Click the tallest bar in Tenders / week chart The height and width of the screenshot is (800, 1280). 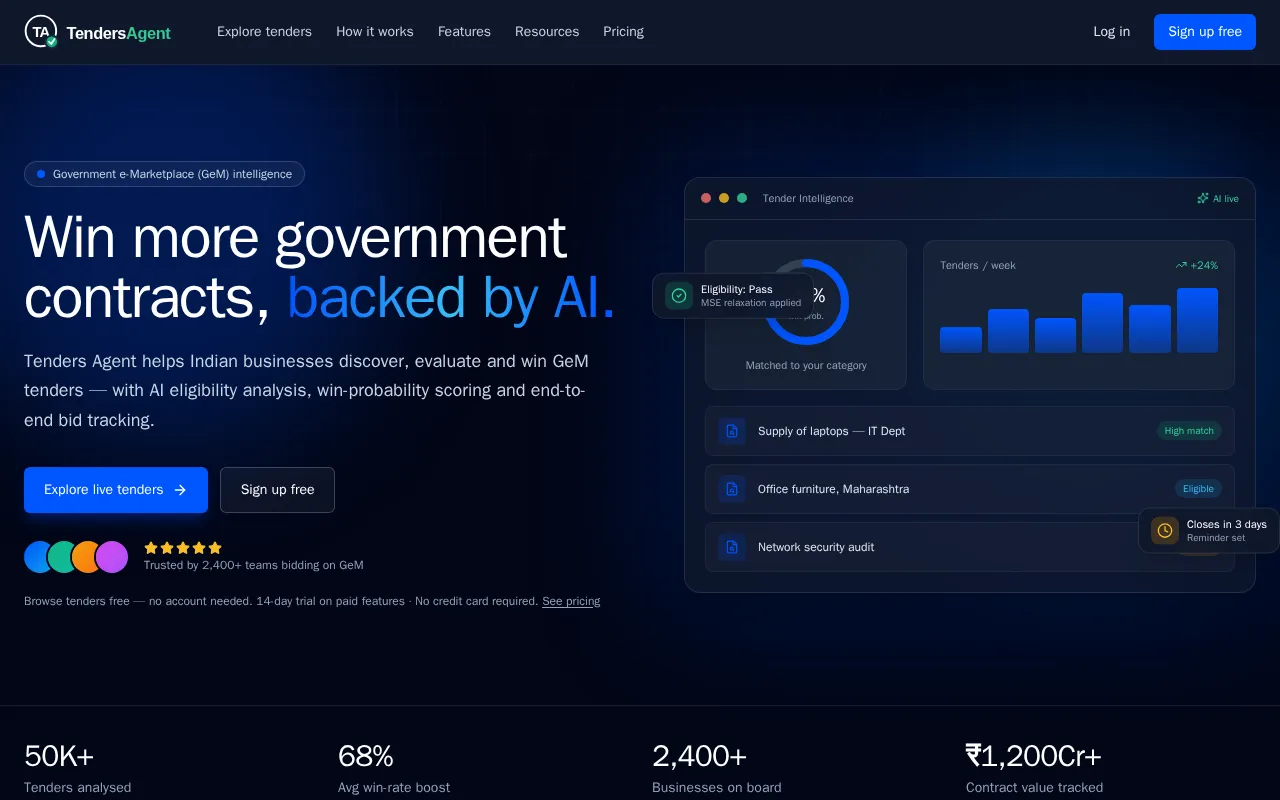point(1197,320)
